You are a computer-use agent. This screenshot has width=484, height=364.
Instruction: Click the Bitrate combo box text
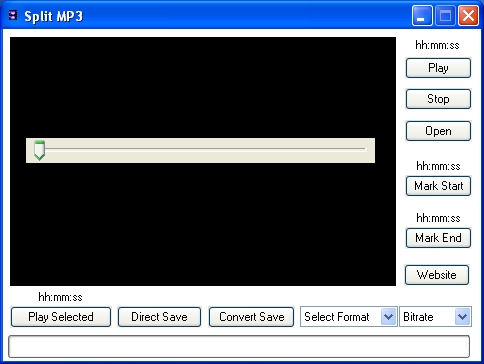pos(418,317)
